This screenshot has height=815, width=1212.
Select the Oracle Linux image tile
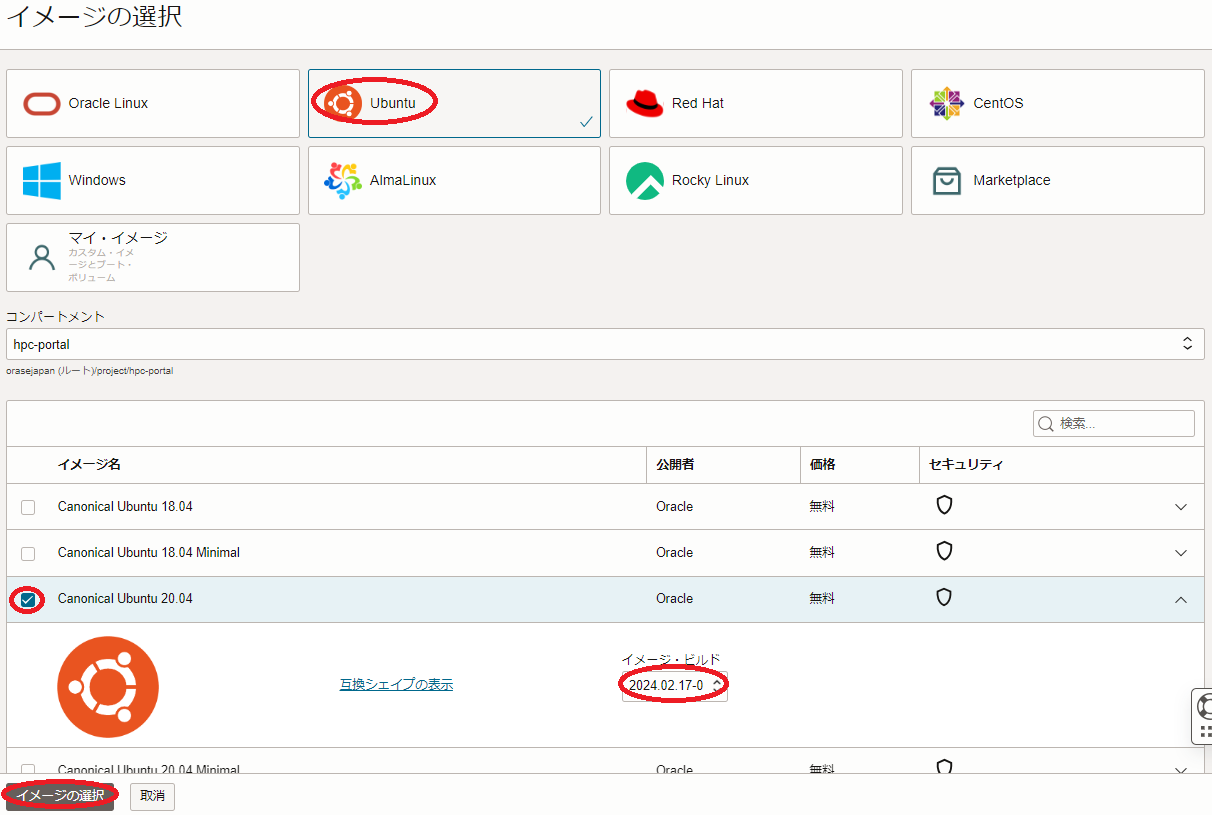tap(152, 103)
